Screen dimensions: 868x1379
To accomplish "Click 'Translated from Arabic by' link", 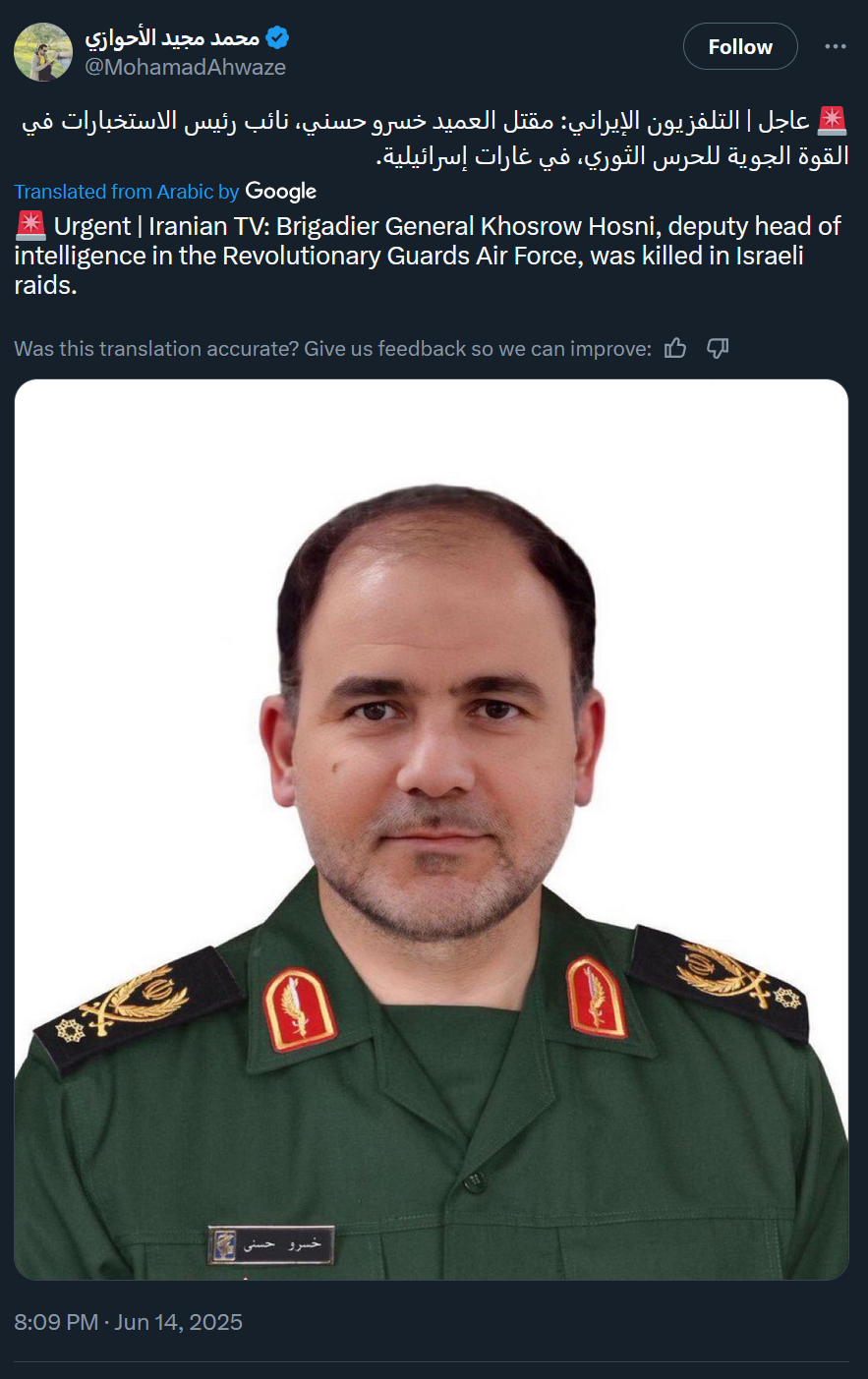I will tap(127, 192).
